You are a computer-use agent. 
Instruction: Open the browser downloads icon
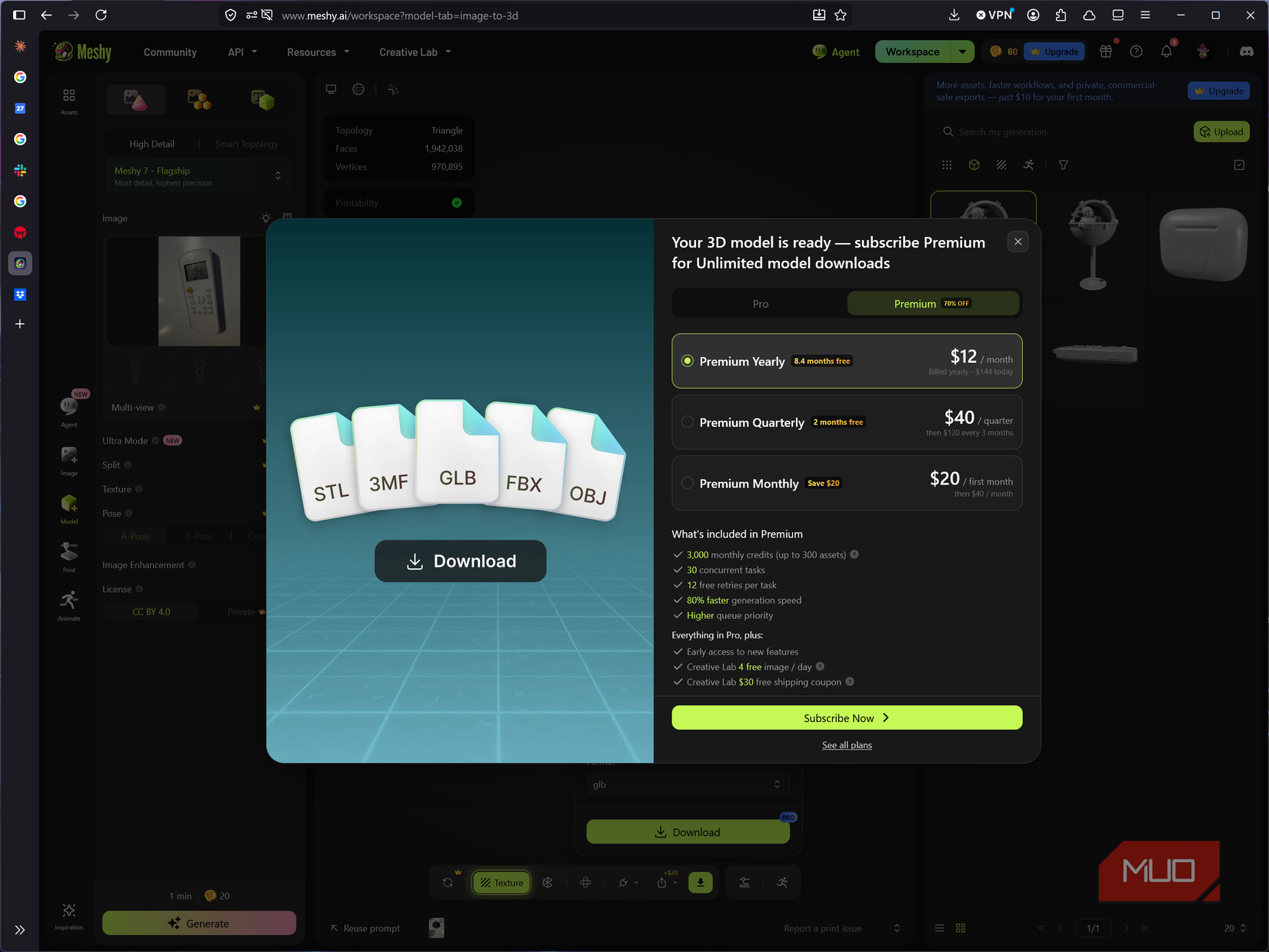[x=954, y=15]
